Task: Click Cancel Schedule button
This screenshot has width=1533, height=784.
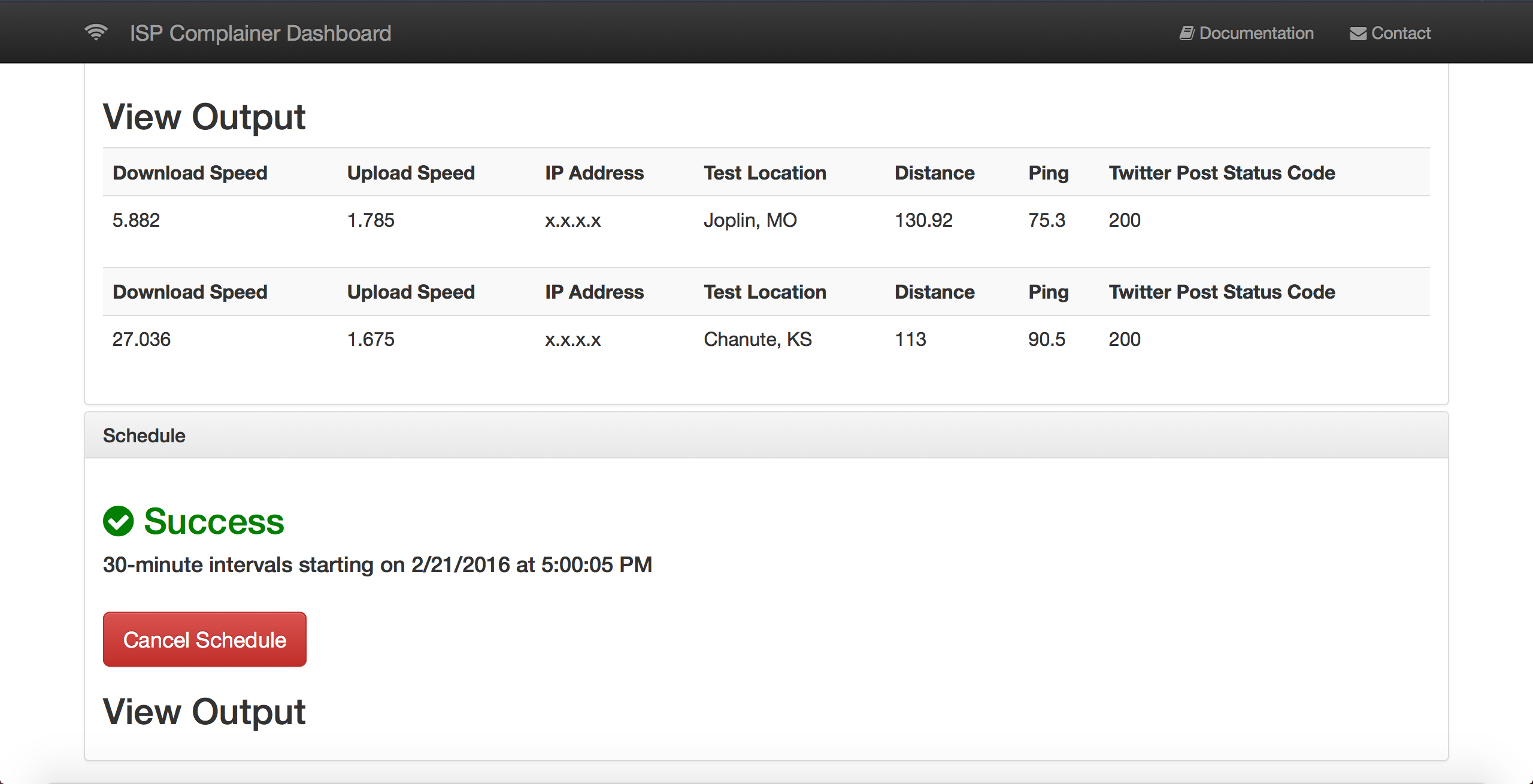Action: coord(203,639)
